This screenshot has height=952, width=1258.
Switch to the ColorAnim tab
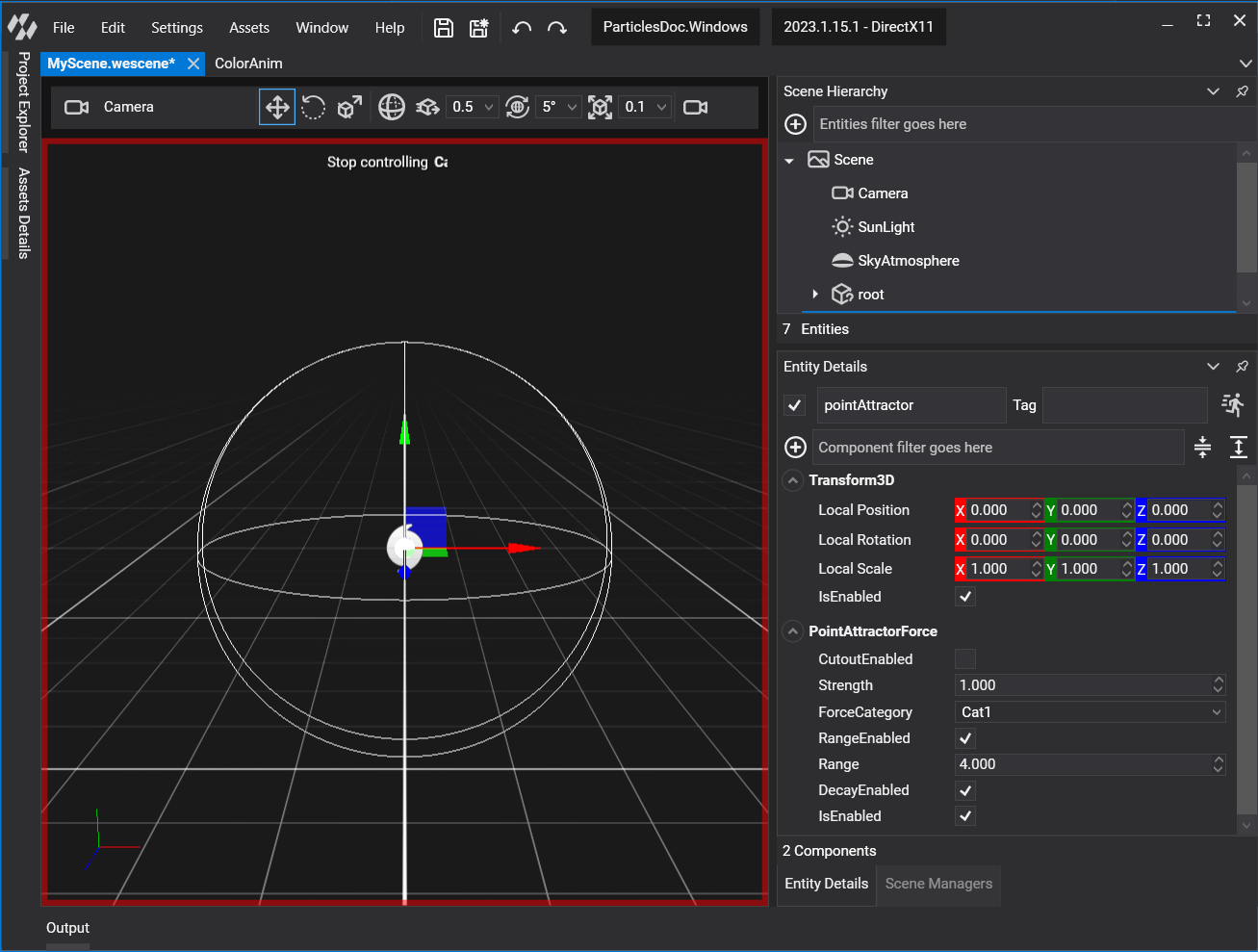tap(248, 64)
